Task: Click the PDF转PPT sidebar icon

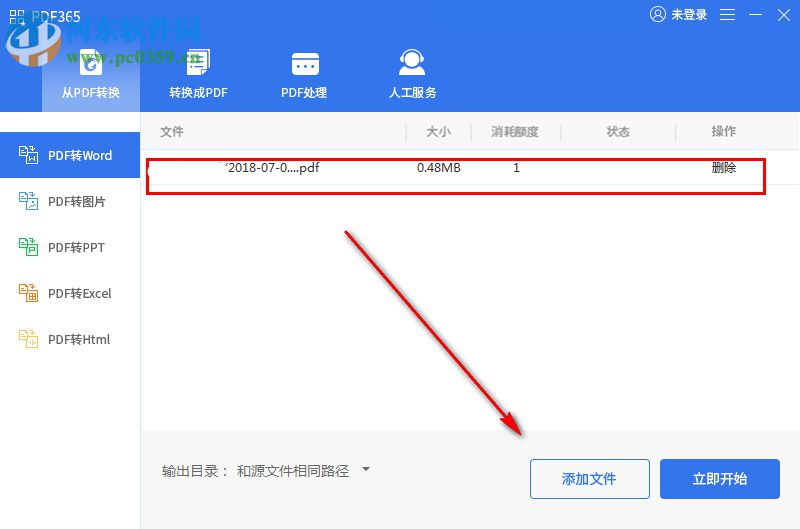Action: point(29,247)
